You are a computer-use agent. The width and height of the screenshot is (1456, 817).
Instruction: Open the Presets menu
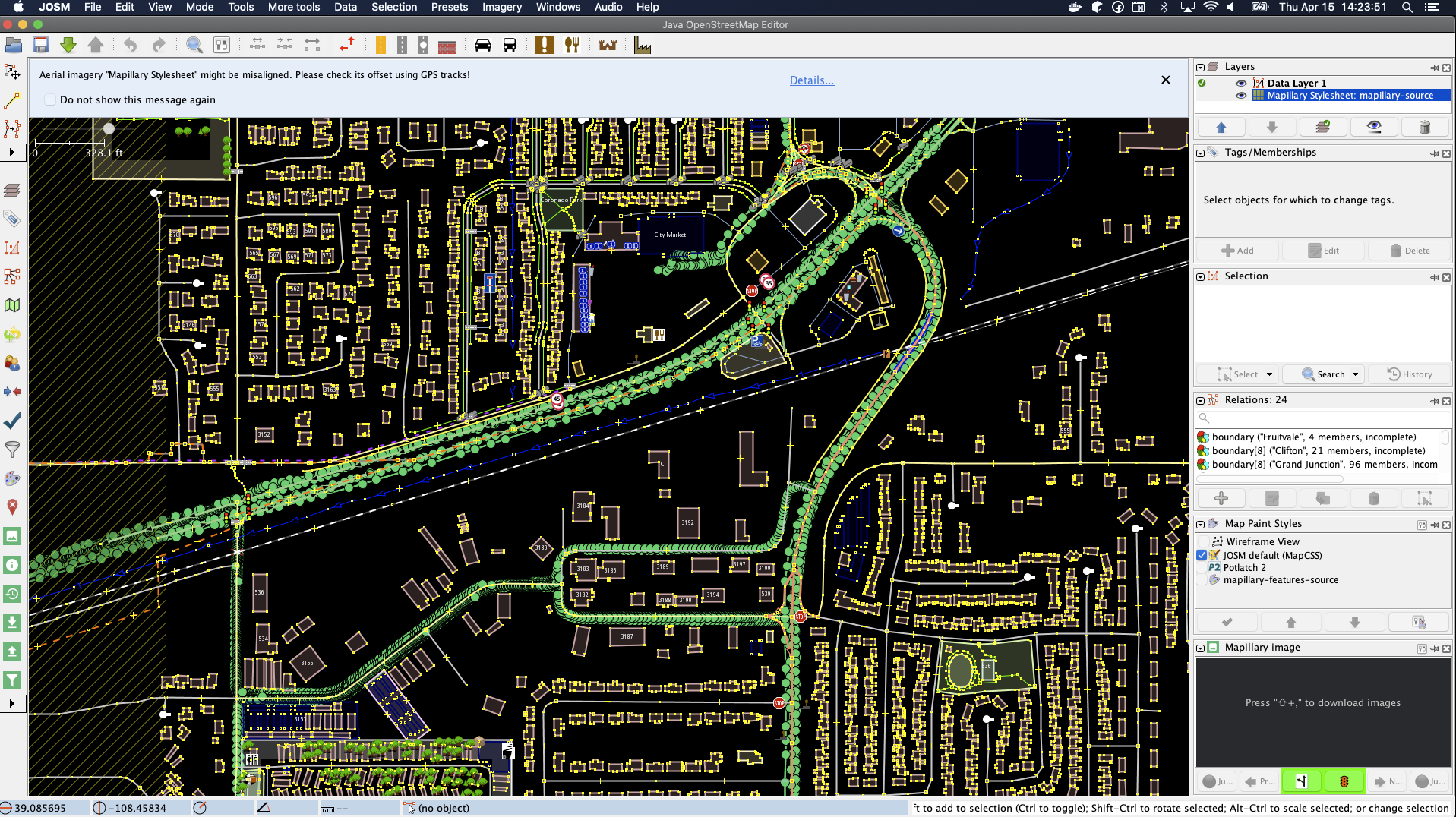click(x=449, y=7)
